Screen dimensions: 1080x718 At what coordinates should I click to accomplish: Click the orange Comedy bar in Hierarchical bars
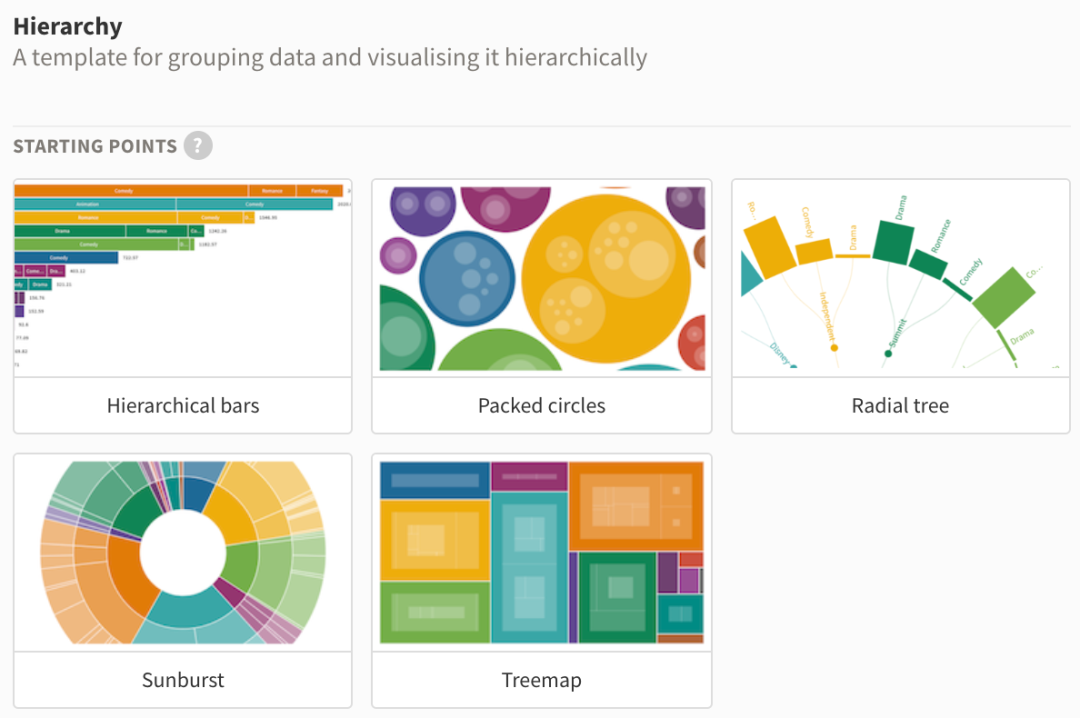tap(125, 190)
